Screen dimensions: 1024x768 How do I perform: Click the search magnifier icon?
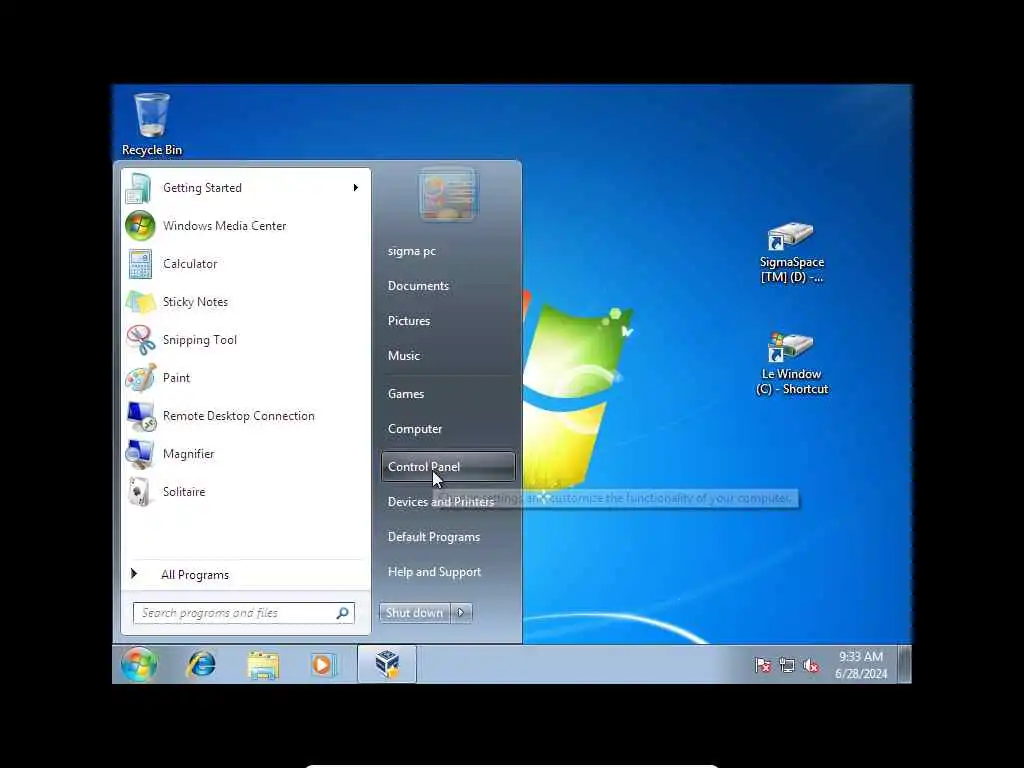(342, 613)
